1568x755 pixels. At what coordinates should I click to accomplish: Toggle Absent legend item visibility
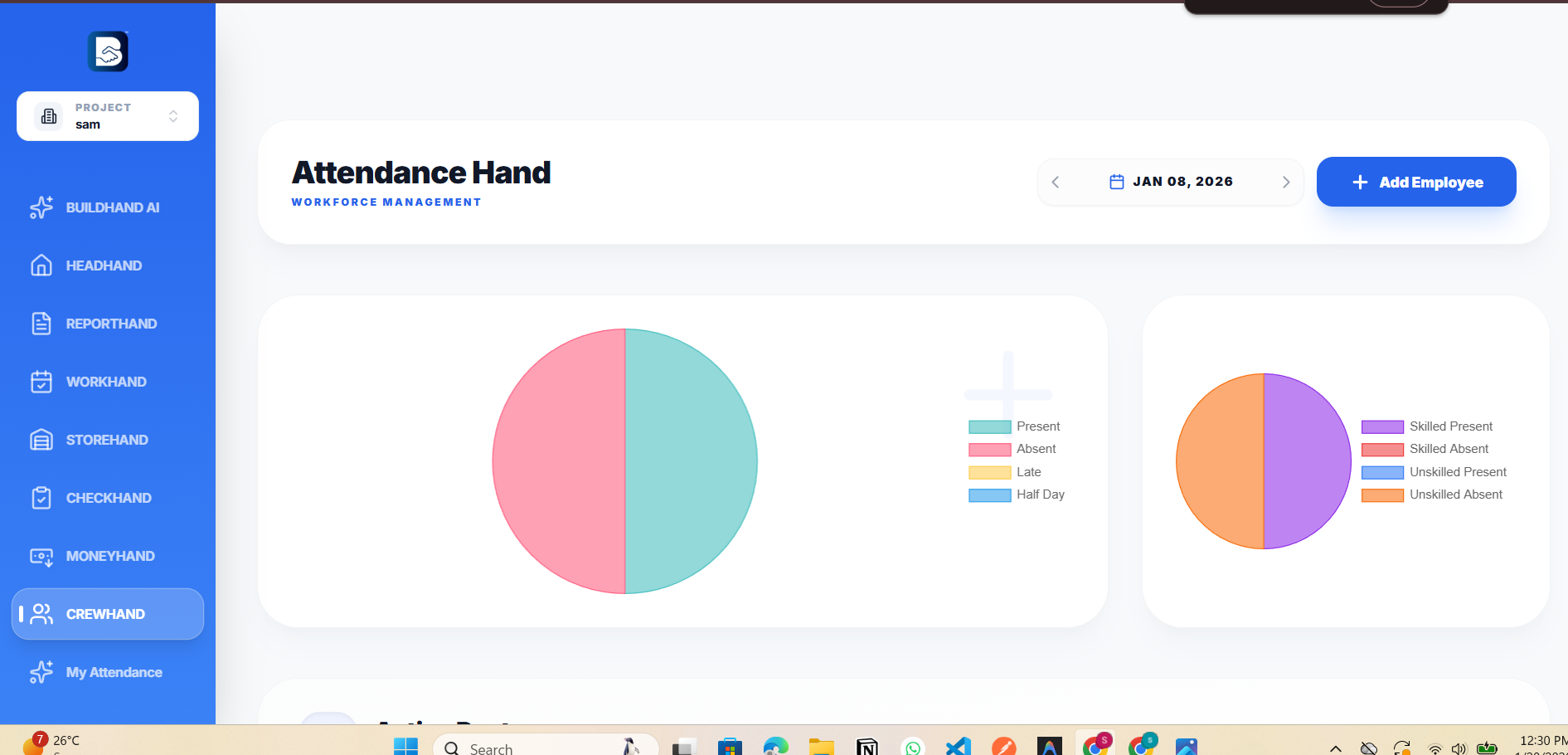[1012, 449]
